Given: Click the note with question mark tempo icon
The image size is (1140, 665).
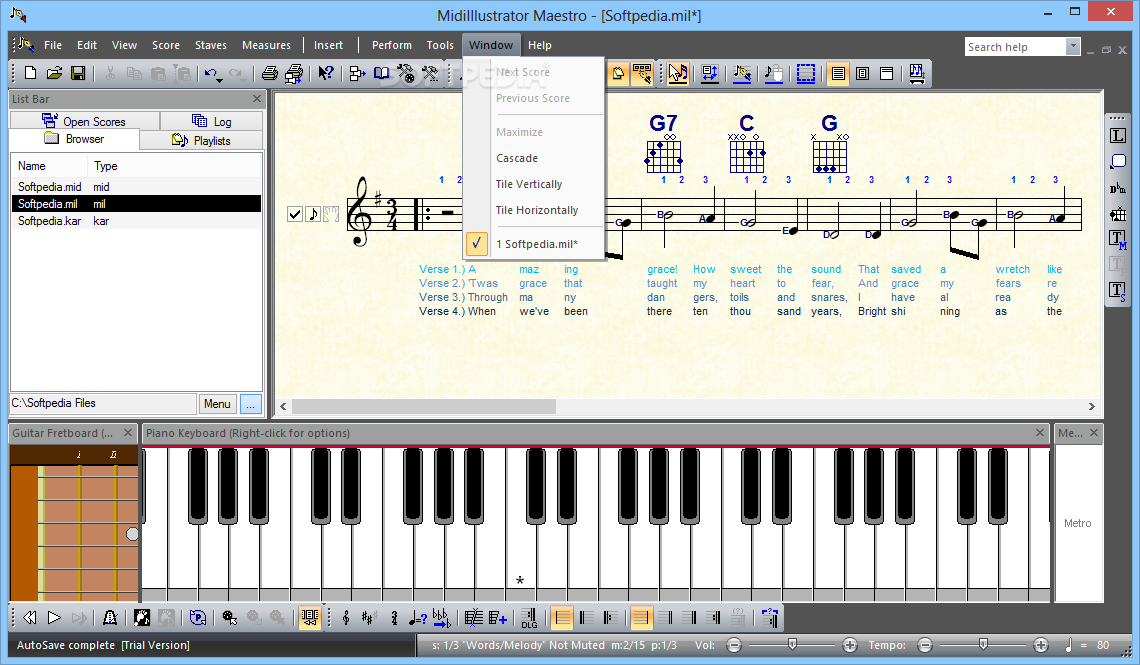Looking at the screenshot, I should [x=417, y=618].
